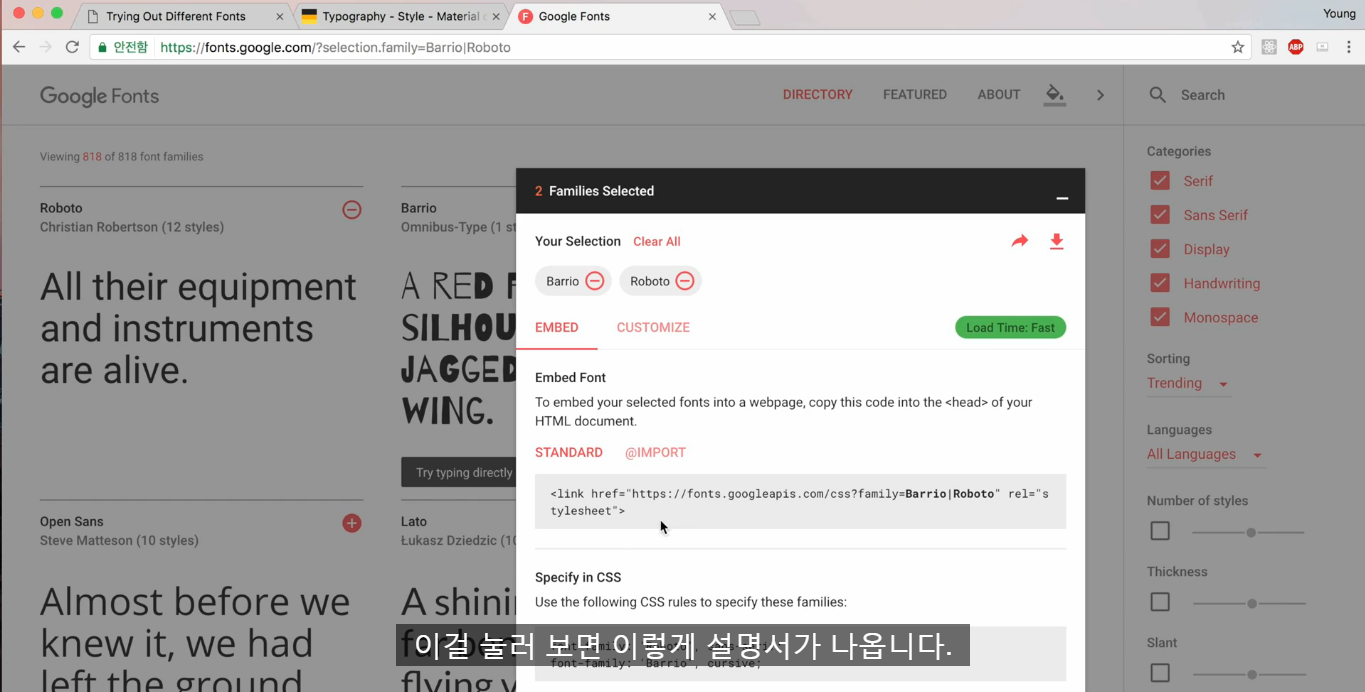This screenshot has width=1365, height=692.
Task: Click the Lato font name
Action: [x=414, y=521]
